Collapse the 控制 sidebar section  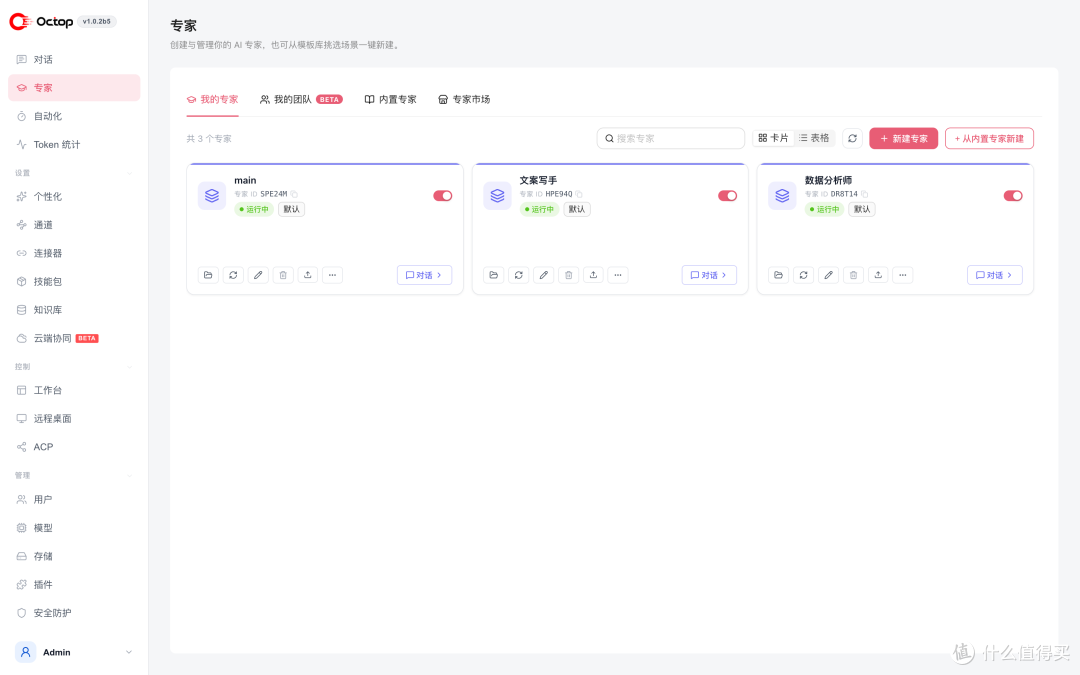pos(129,366)
